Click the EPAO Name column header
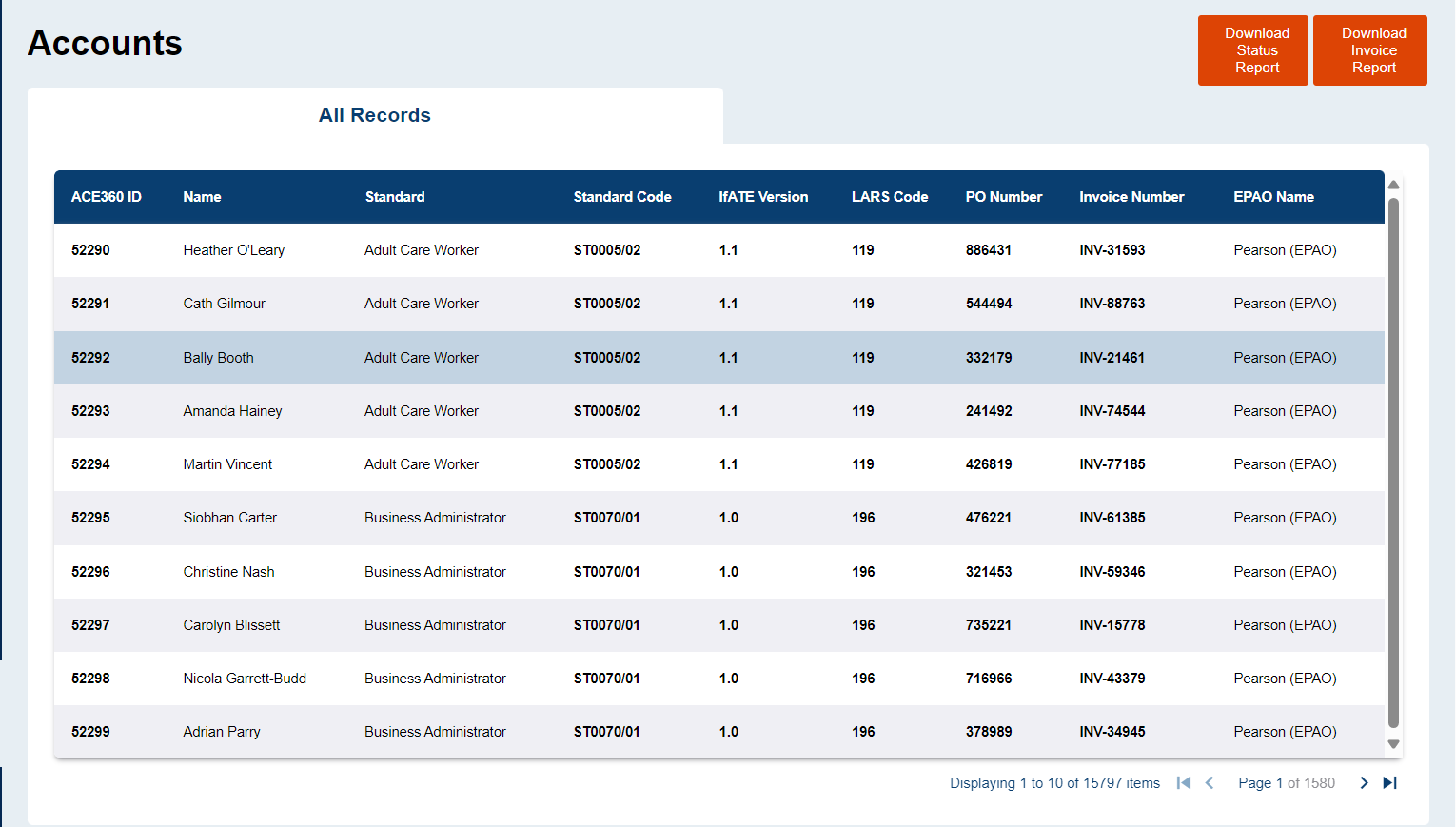The width and height of the screenshot is (1456, 827). point(1273,197)
